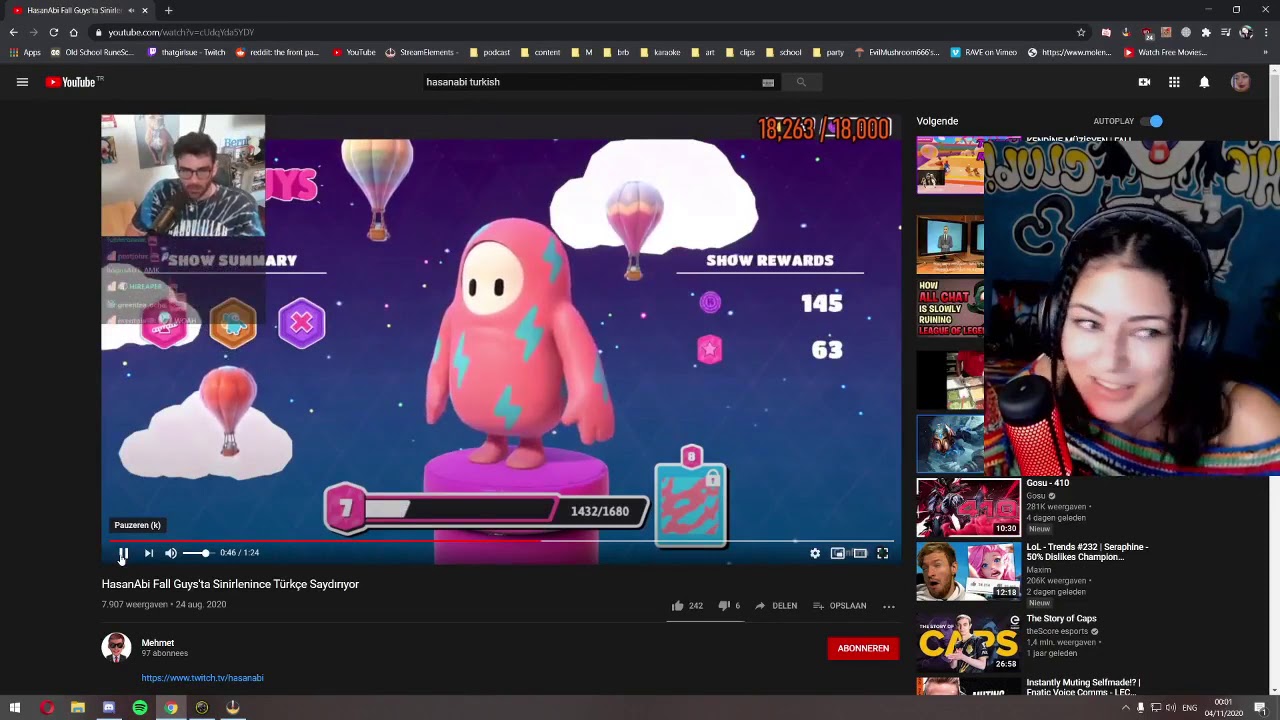The height and width of the screenshot is (720, 1280).
Task: Open the StreamElements bookmark
Action: (x=421, y=52)
